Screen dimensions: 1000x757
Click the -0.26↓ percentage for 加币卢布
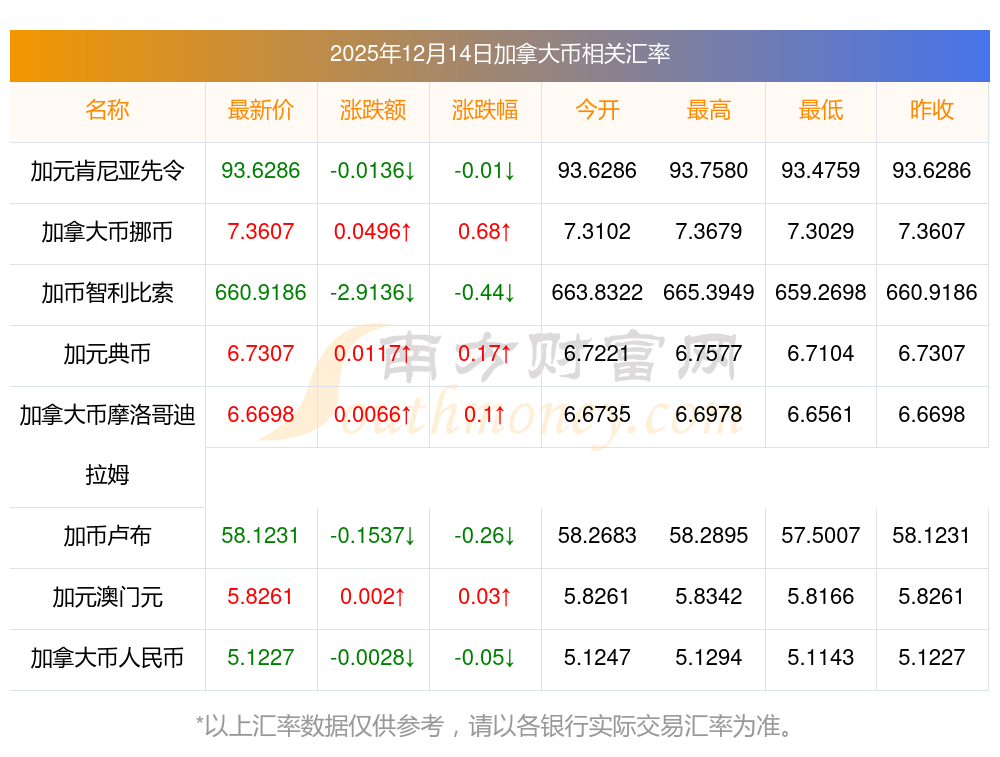pos(485,536)
